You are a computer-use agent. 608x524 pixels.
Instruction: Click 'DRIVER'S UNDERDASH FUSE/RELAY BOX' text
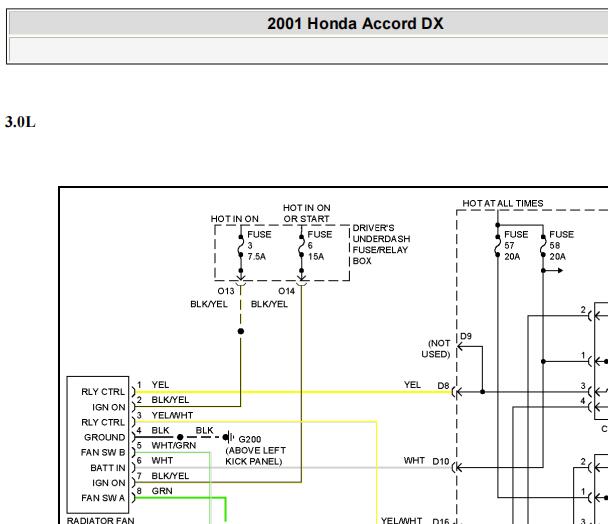(381, 244)
